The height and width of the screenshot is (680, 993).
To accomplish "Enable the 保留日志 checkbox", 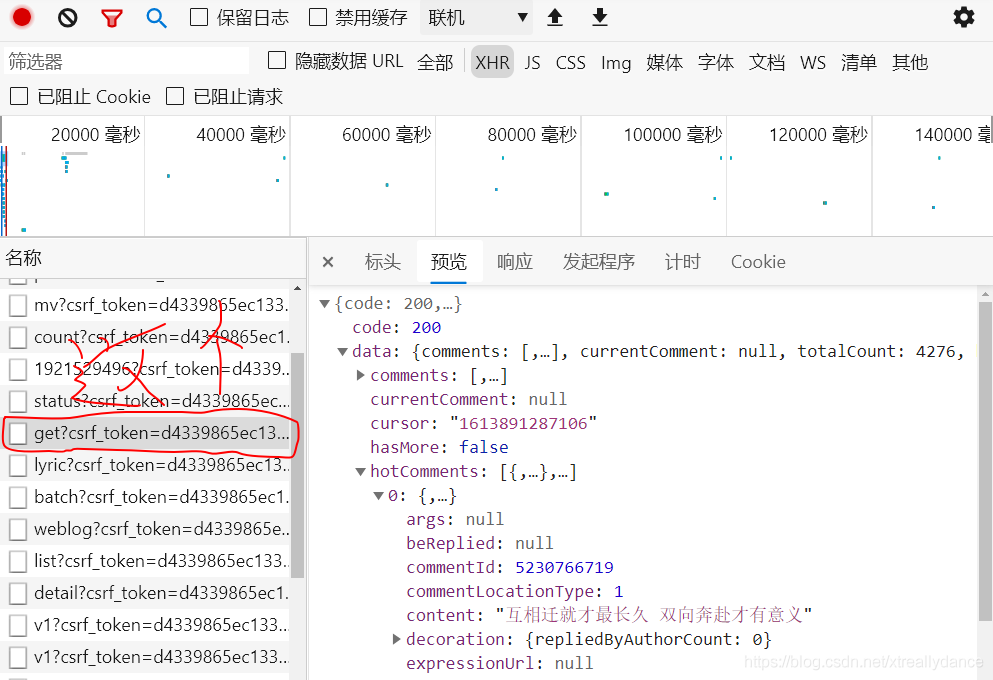I will (199, 17).
